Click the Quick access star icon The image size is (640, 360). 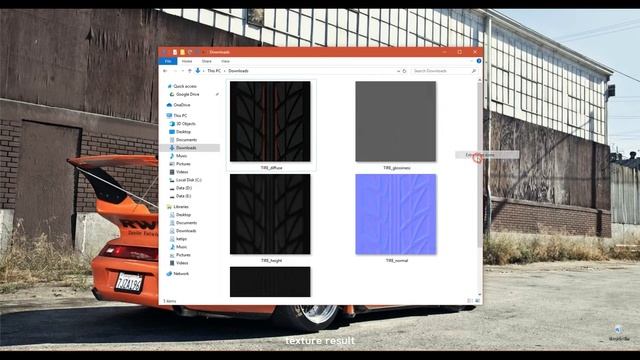[169, 87]
